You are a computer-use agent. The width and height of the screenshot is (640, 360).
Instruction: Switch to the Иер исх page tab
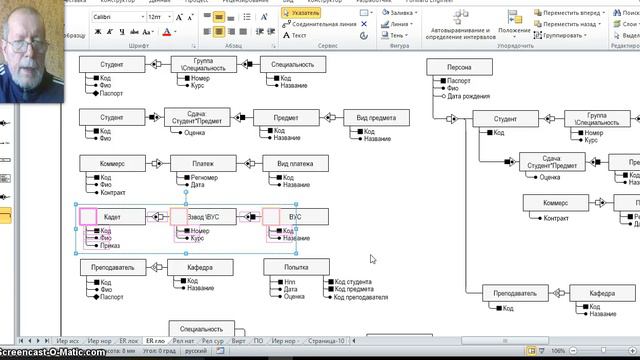click(x=68, y=341)
